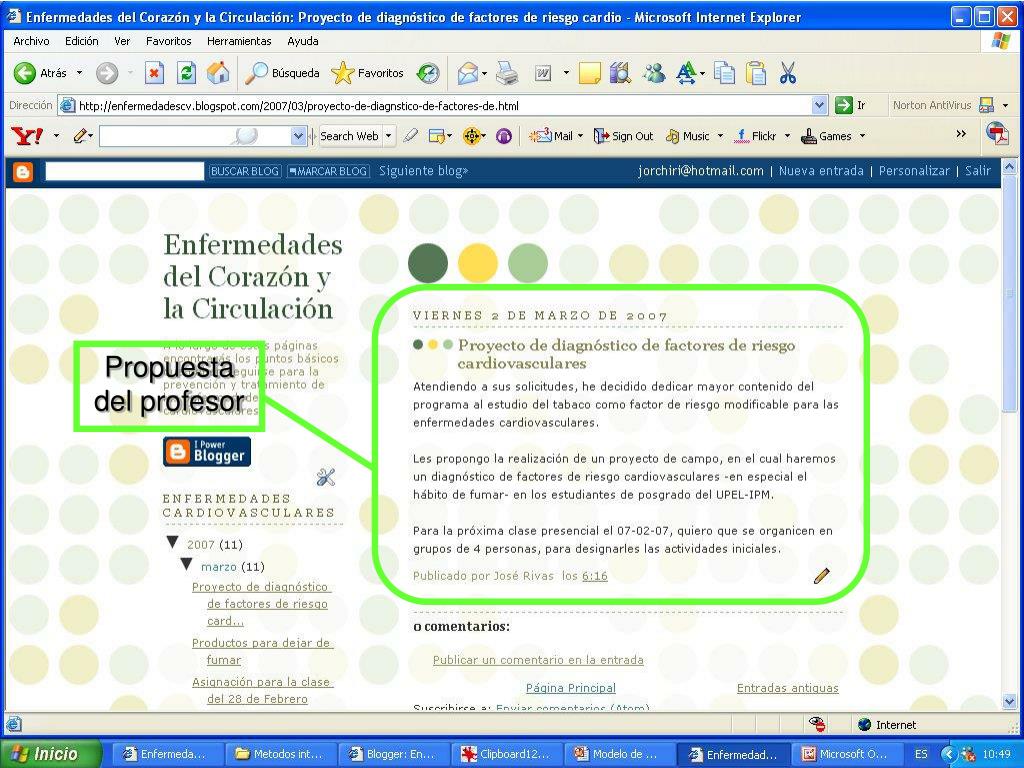Click Publicar un comentario en la entrada
The height and width of the screenshot is (768, 1024).
538,660
